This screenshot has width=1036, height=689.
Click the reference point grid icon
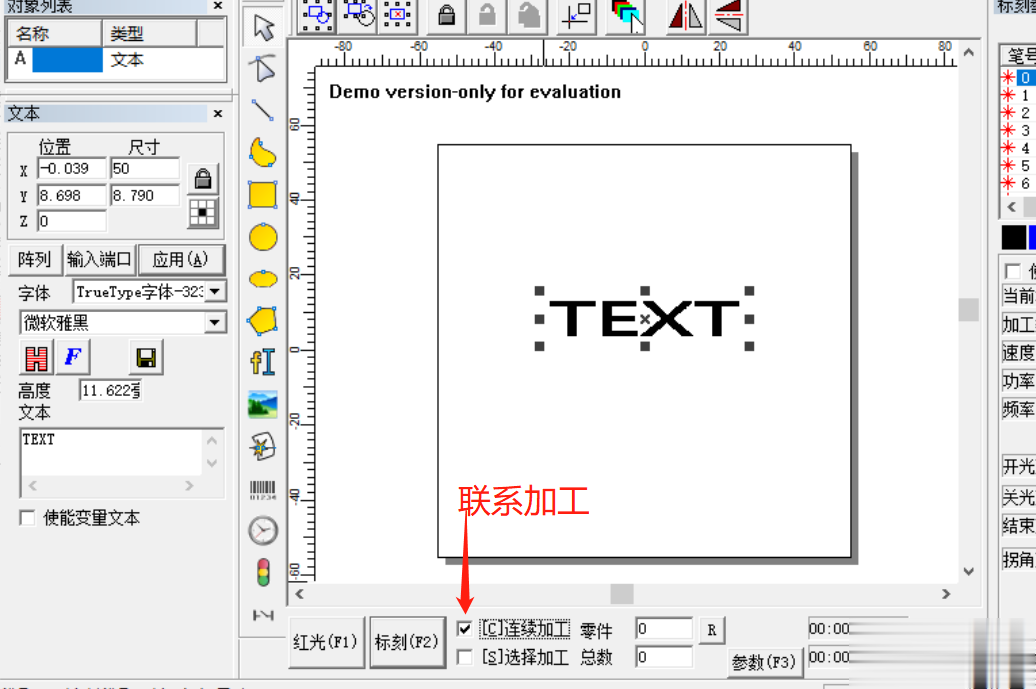coord(203,213)
